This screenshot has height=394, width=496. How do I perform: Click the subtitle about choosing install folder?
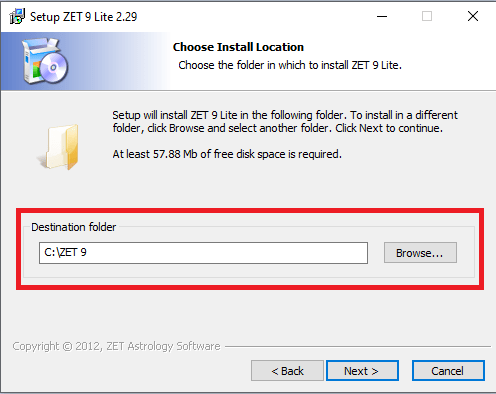click(290, 65)
